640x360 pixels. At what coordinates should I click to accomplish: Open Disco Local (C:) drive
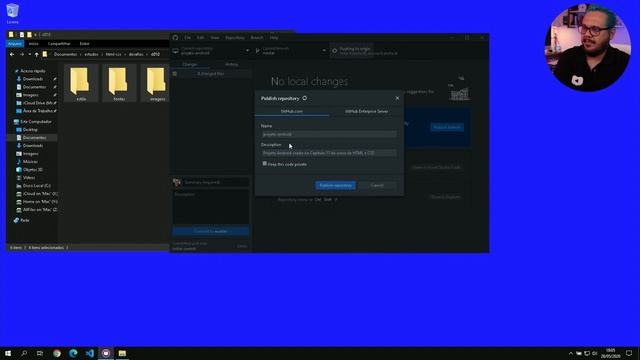(x=37, y=186)
